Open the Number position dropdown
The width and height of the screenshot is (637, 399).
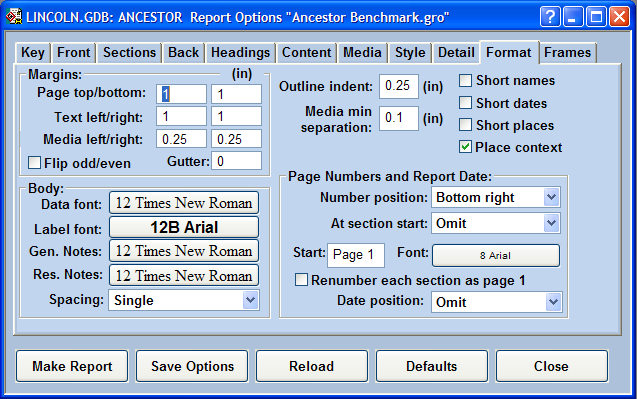(496, 197)
